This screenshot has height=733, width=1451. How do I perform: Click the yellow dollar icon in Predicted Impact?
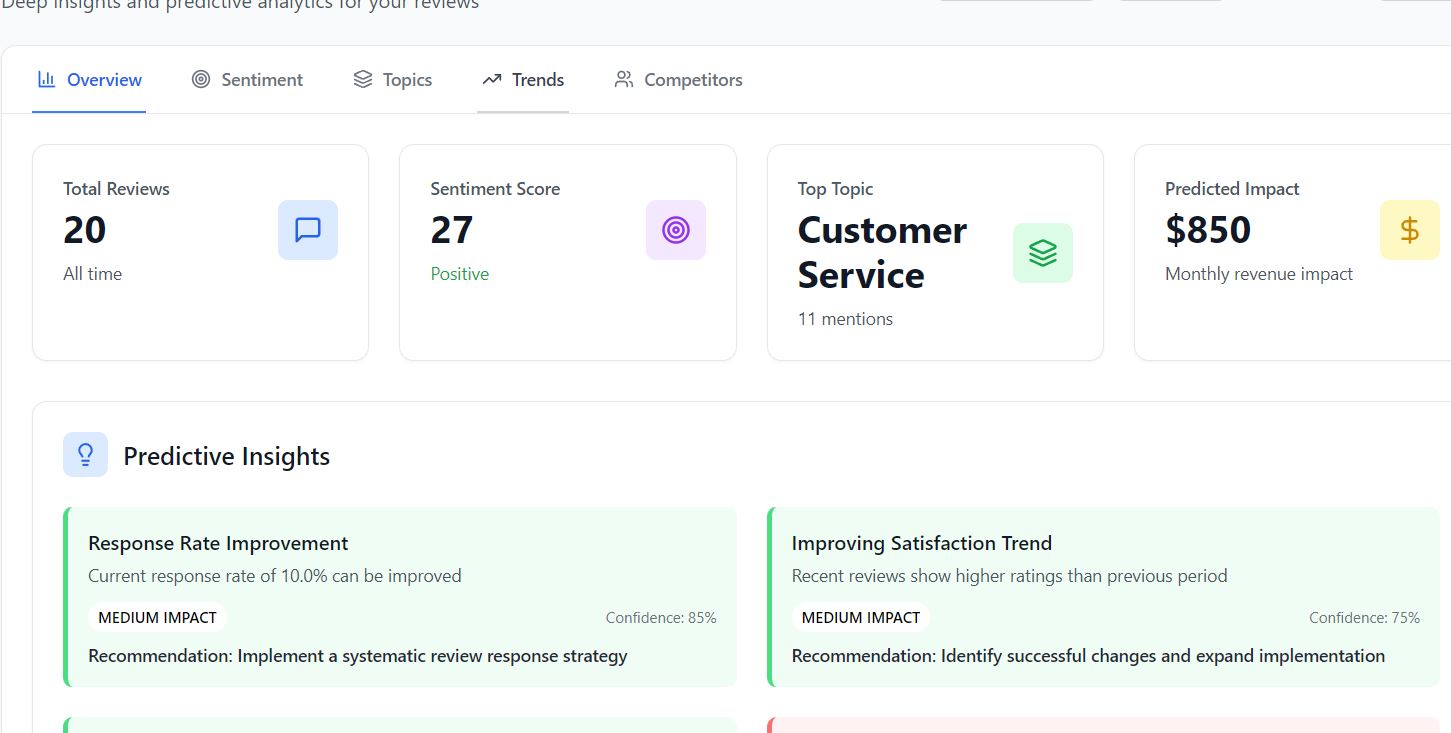click(1410, 230)
